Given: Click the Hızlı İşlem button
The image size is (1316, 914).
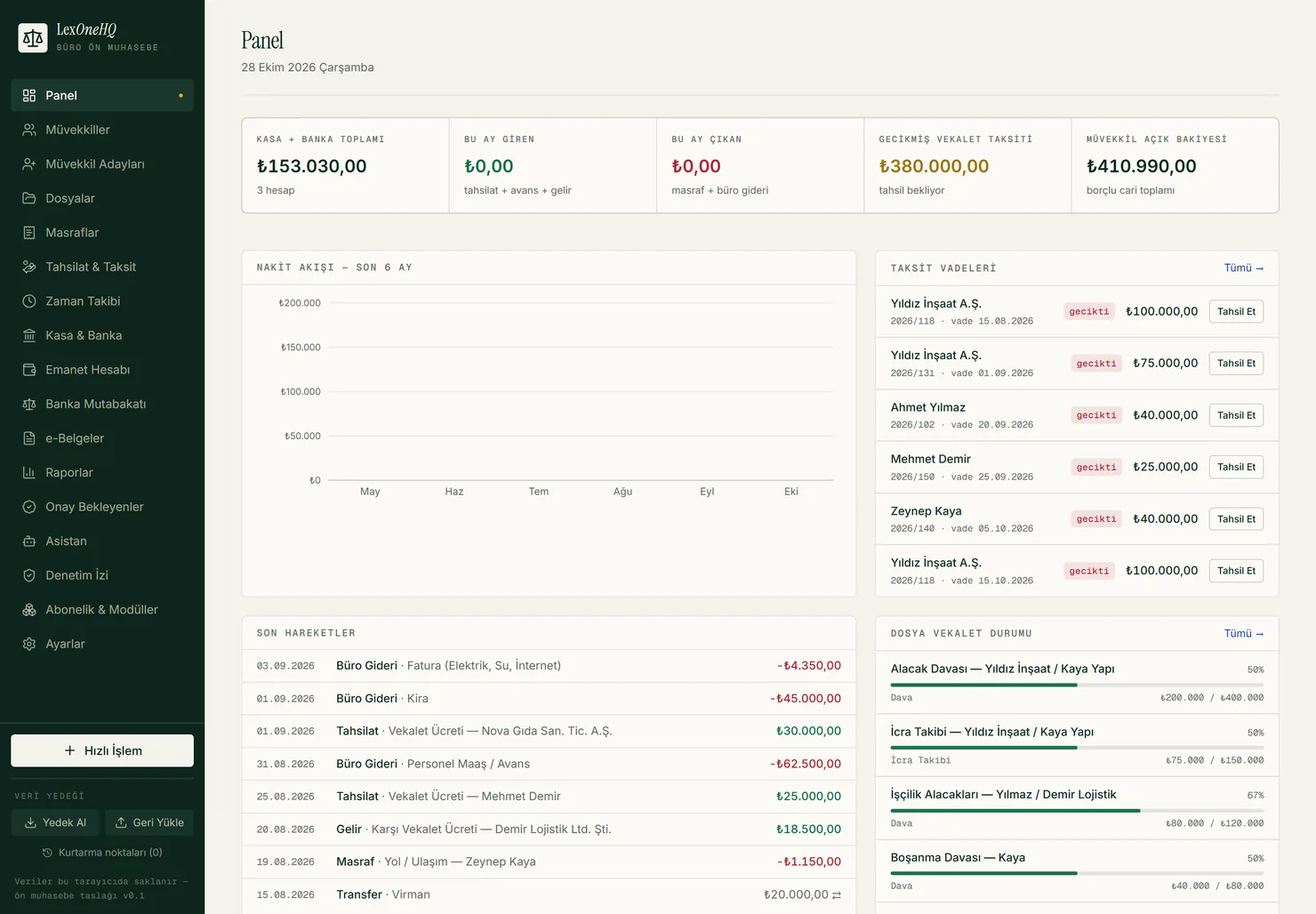Looking at the screenshot, I should click(x=102, y=750).
